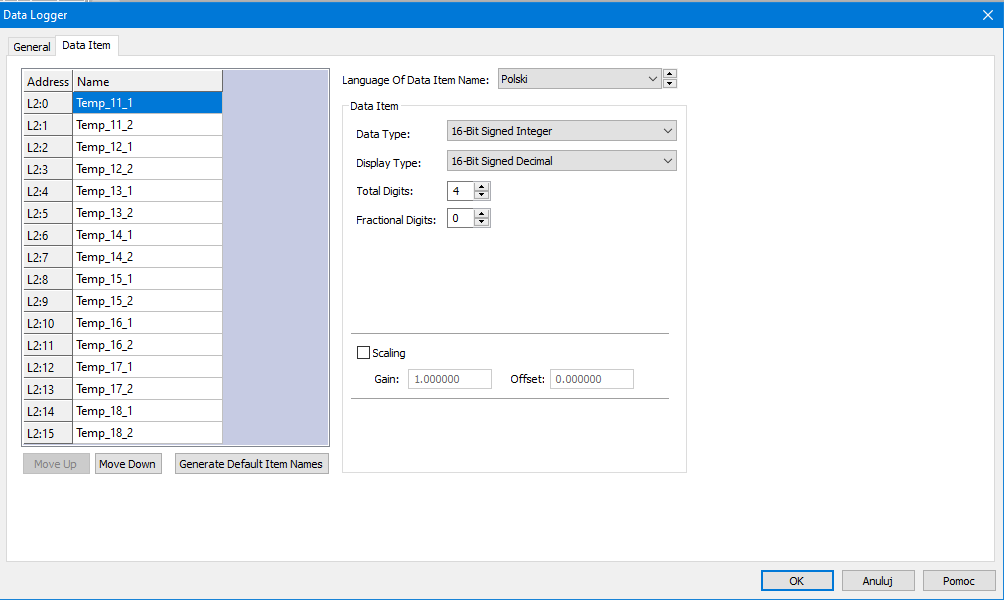Select the Data Item tab

[x=87, y=46]
